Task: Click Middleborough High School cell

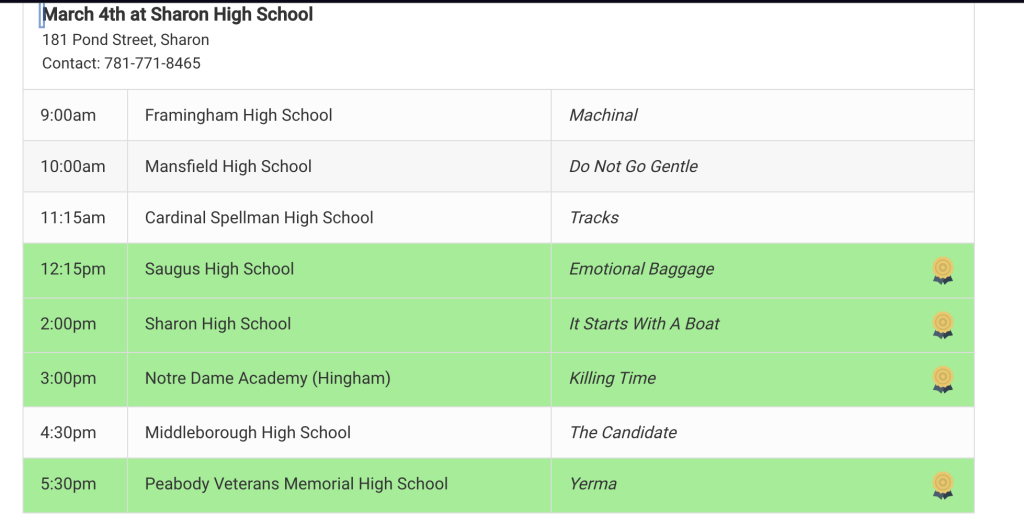Action: [248, 432]
